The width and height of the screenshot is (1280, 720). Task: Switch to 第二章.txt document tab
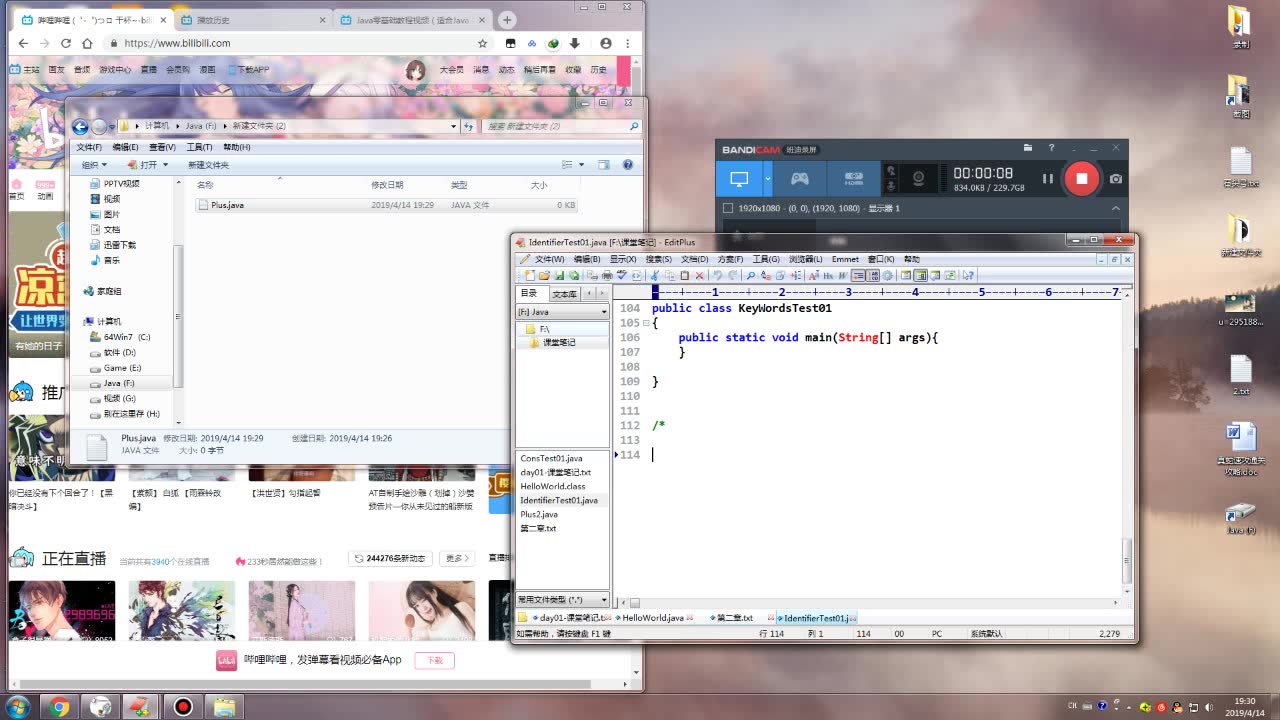pos(733,618)
